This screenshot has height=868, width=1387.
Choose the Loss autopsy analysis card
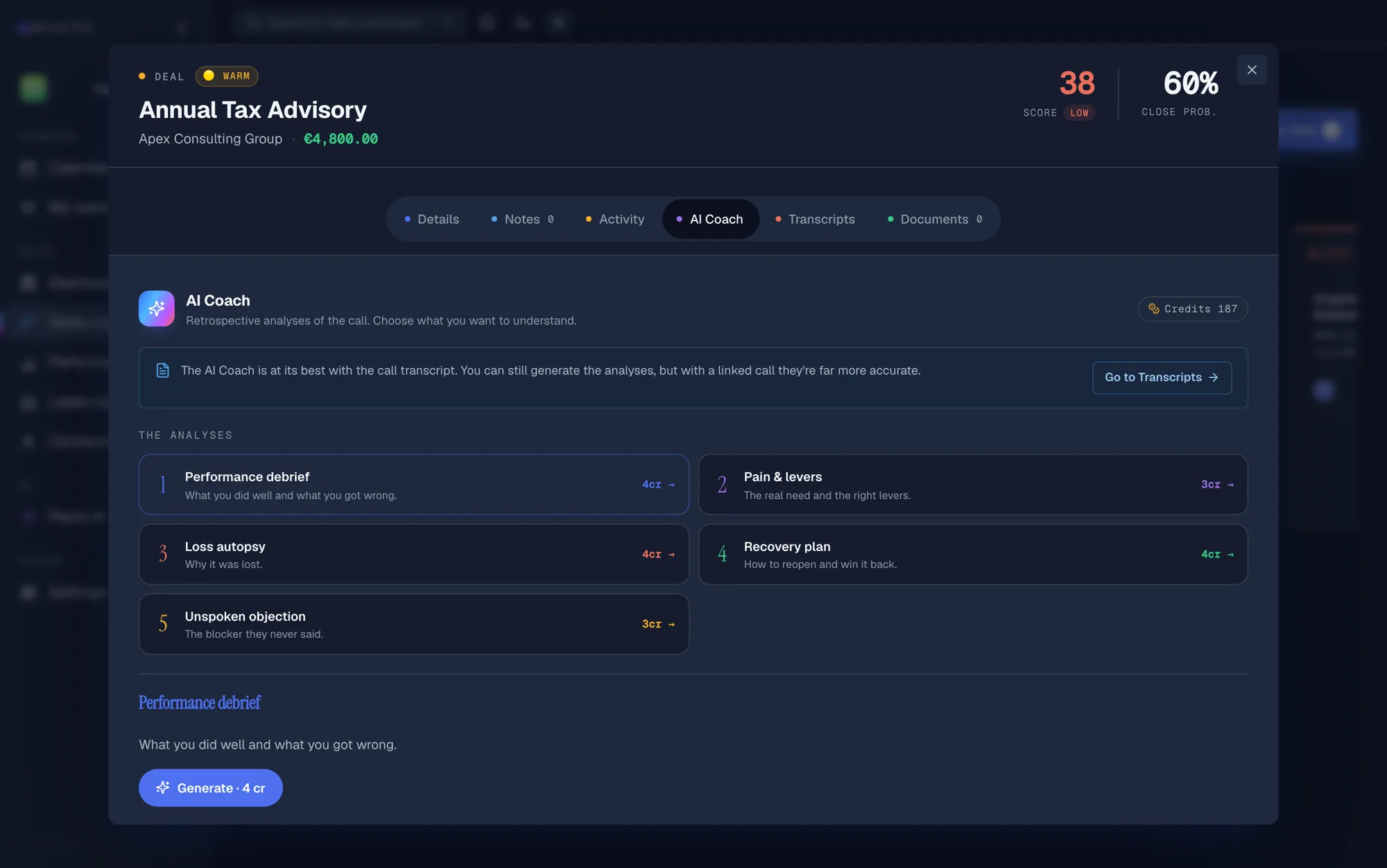click(414, 554)
